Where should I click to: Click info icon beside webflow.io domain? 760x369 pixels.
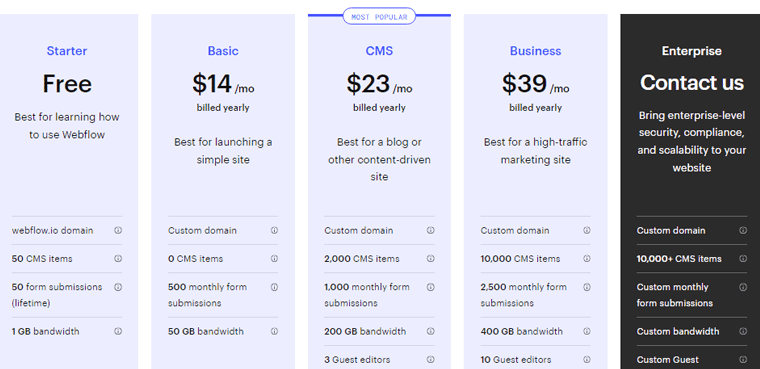pos(118,230)
